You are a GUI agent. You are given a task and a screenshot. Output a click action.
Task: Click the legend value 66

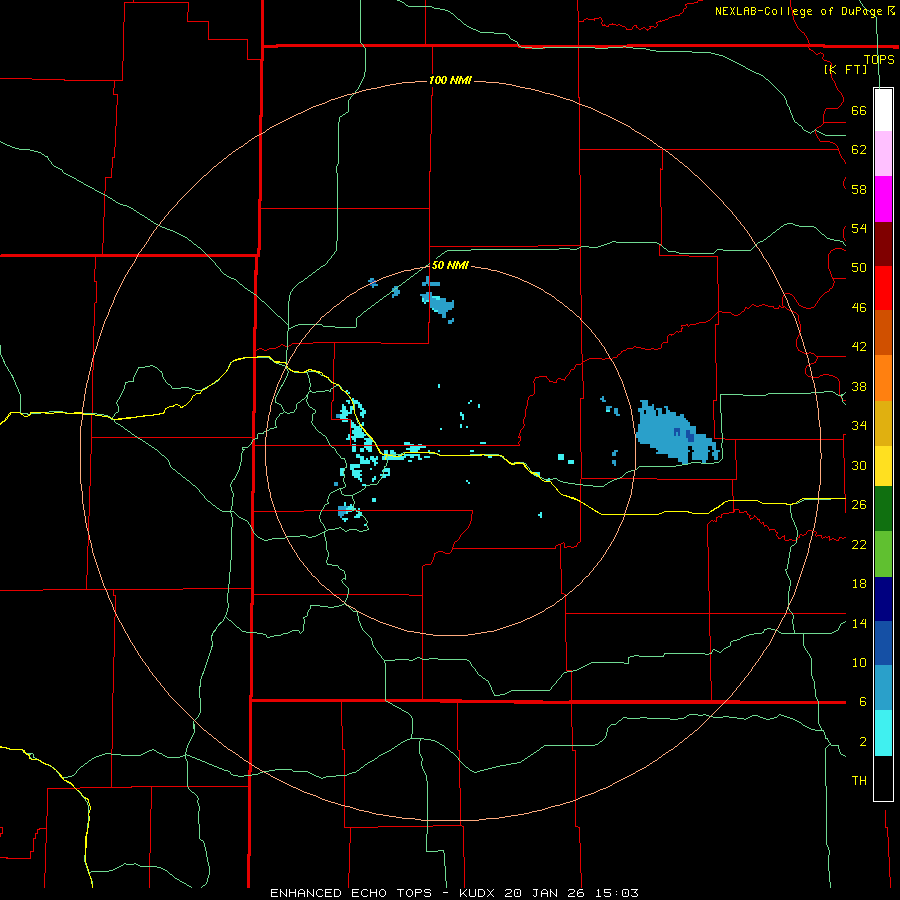tap(859, 110)
